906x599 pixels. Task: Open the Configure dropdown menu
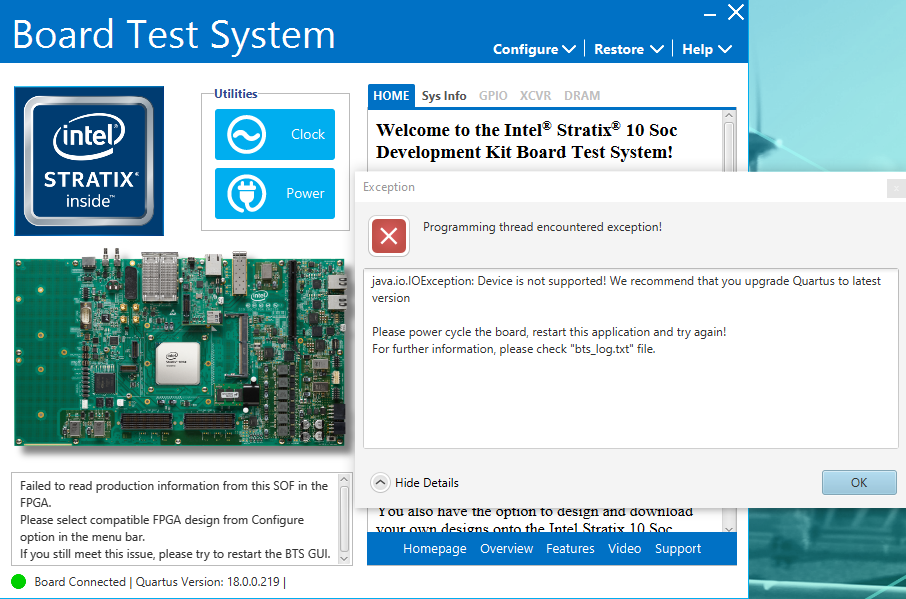[x=534, y=49]
